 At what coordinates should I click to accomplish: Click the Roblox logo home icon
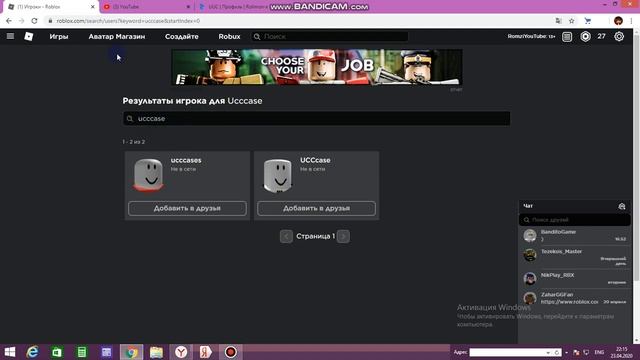(29, 36)
